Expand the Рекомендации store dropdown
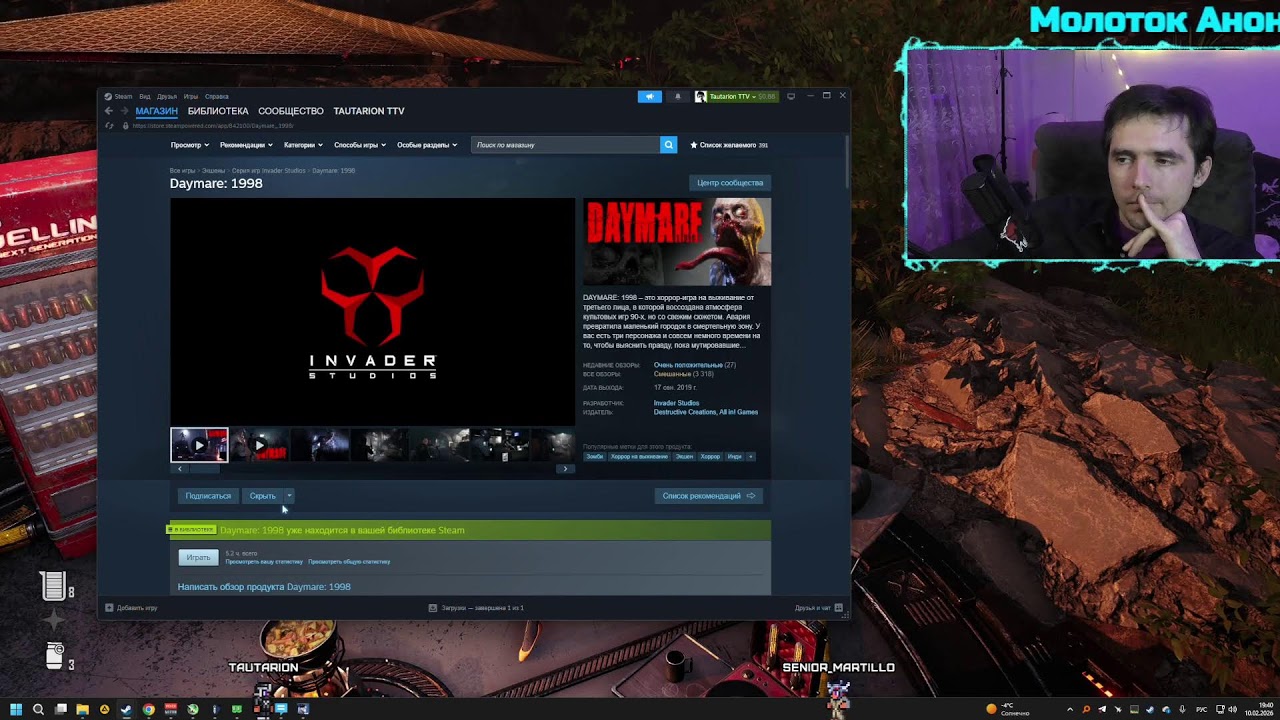The height and width of the screenshot is (720, 1280). (x=246, y=145)
